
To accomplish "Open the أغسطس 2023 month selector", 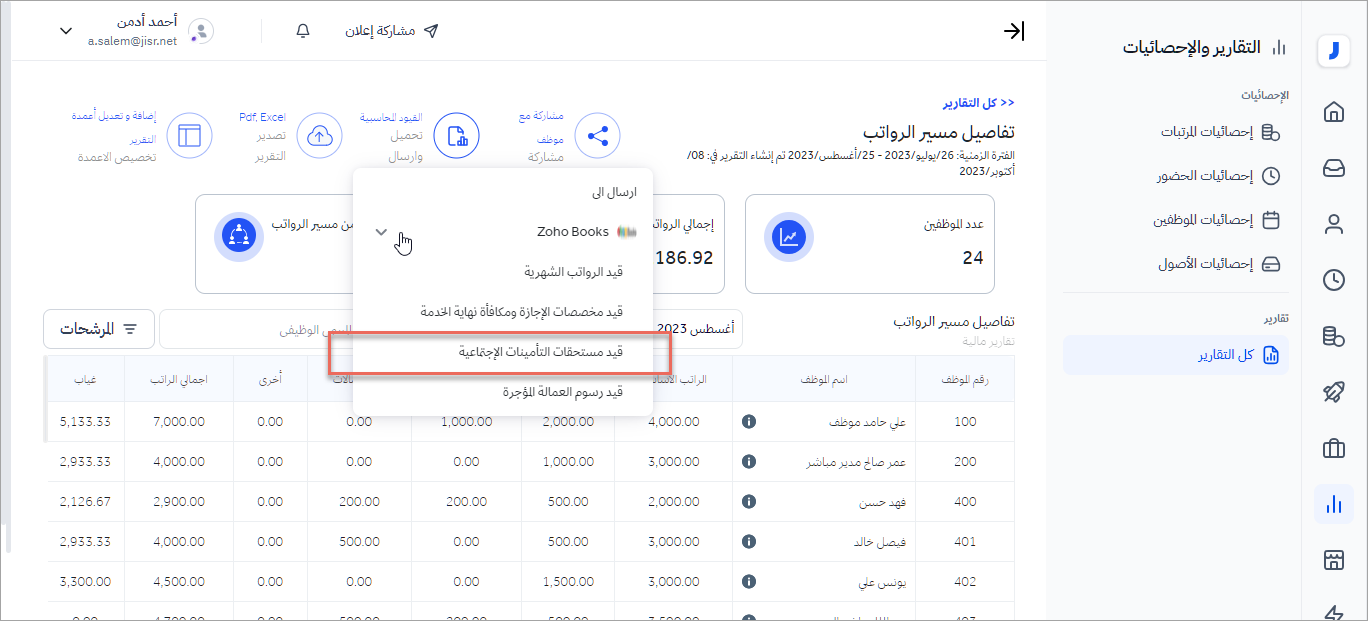I will 698,328.
